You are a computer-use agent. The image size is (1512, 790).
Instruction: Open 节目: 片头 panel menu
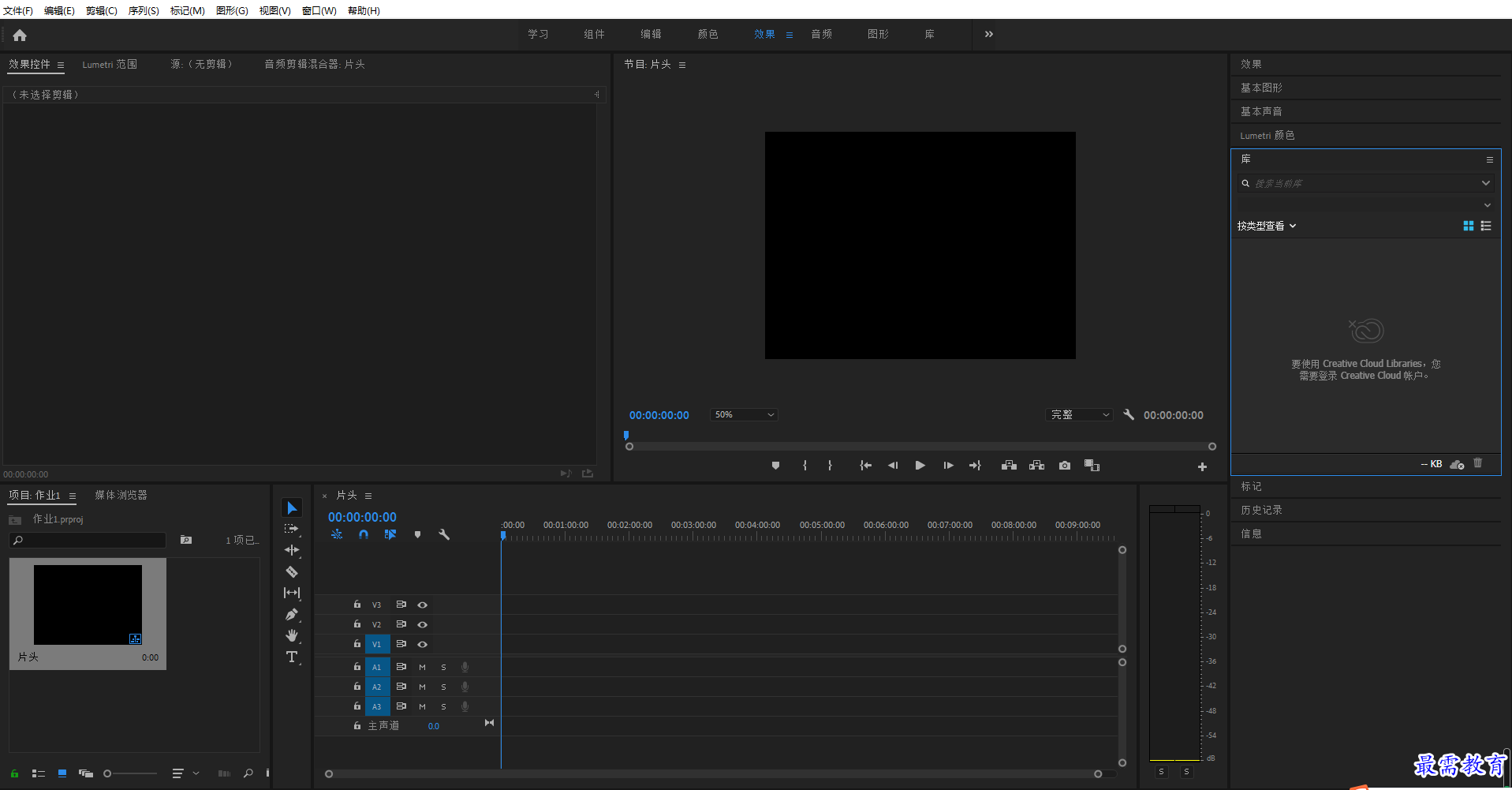click(682, 65)
